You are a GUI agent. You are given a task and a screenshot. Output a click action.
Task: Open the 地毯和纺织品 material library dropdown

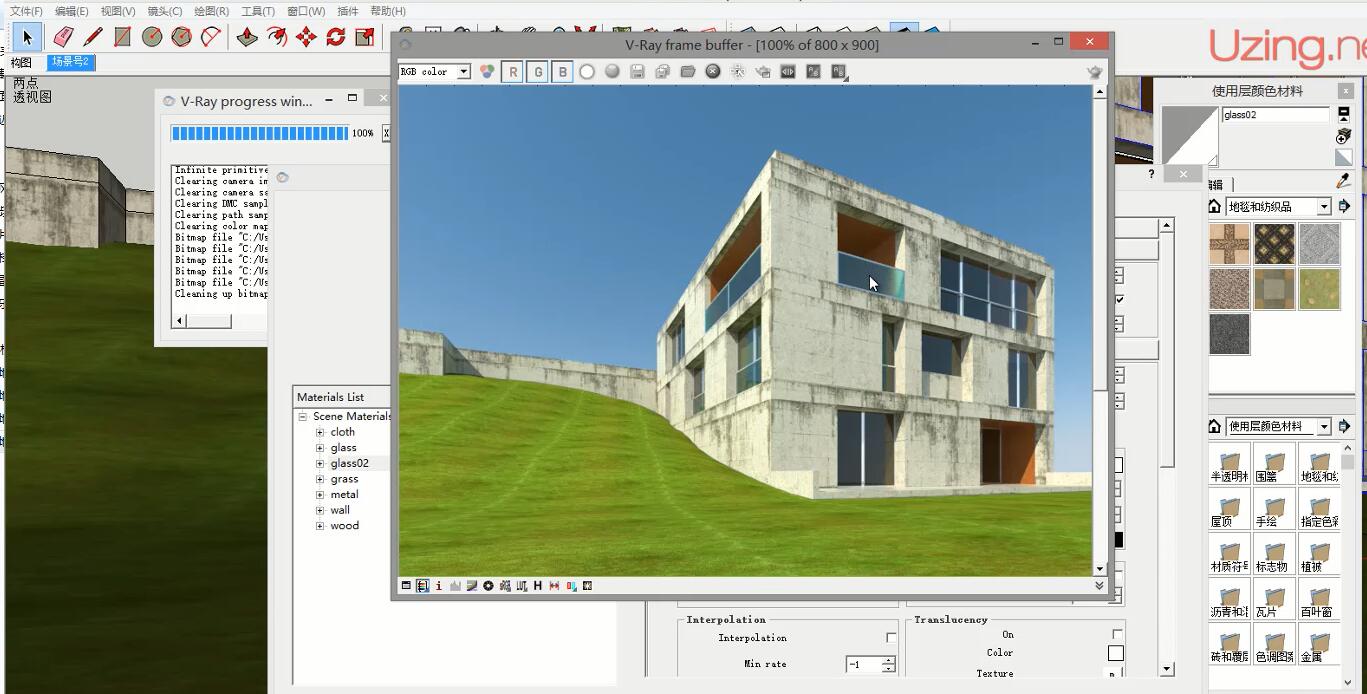[1323, 207]
